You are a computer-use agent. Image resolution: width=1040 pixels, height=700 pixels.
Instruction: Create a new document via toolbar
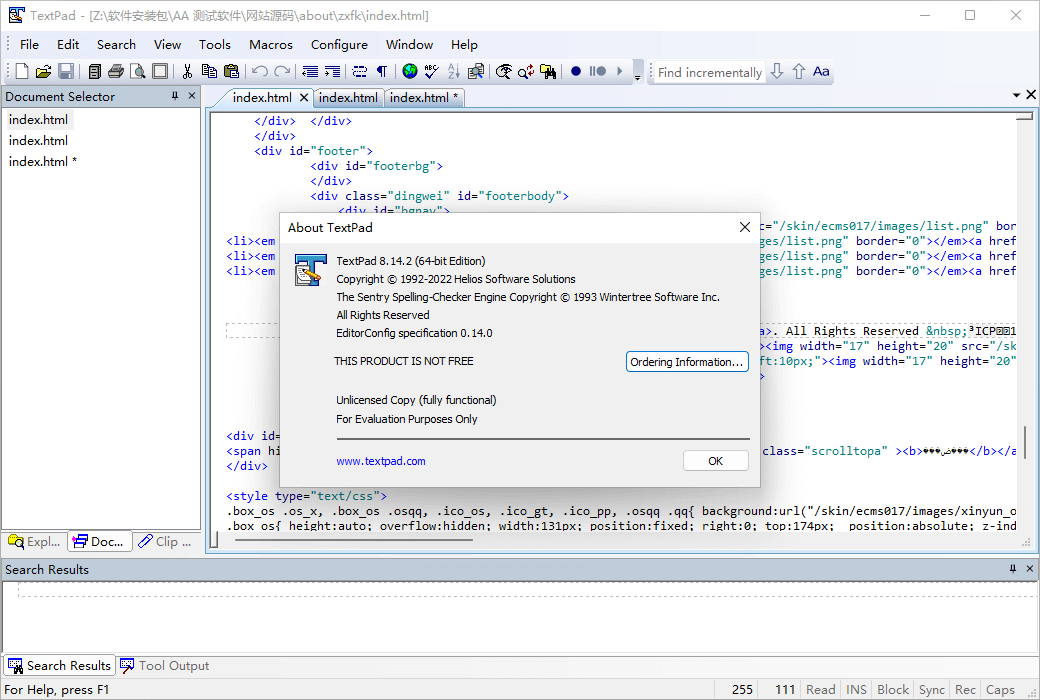22,71
